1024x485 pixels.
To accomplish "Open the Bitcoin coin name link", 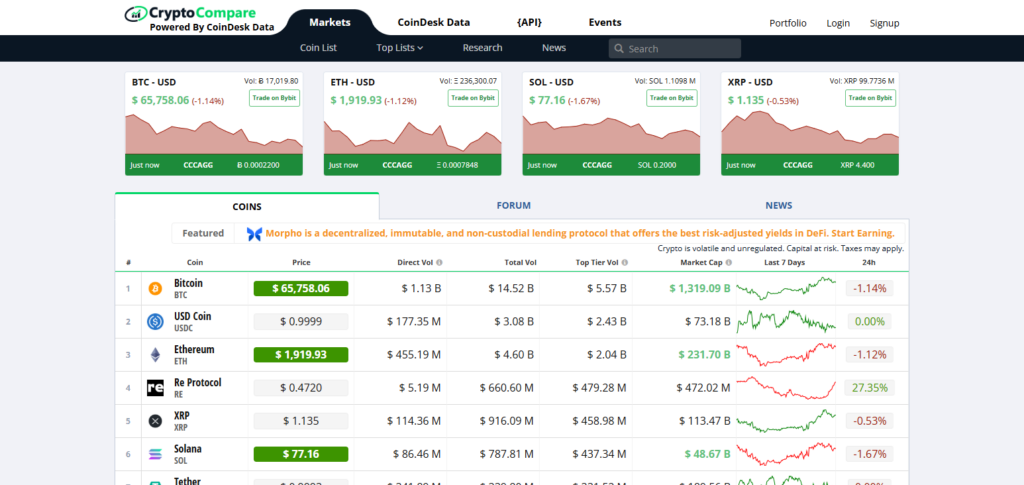I will coord(188,283).
